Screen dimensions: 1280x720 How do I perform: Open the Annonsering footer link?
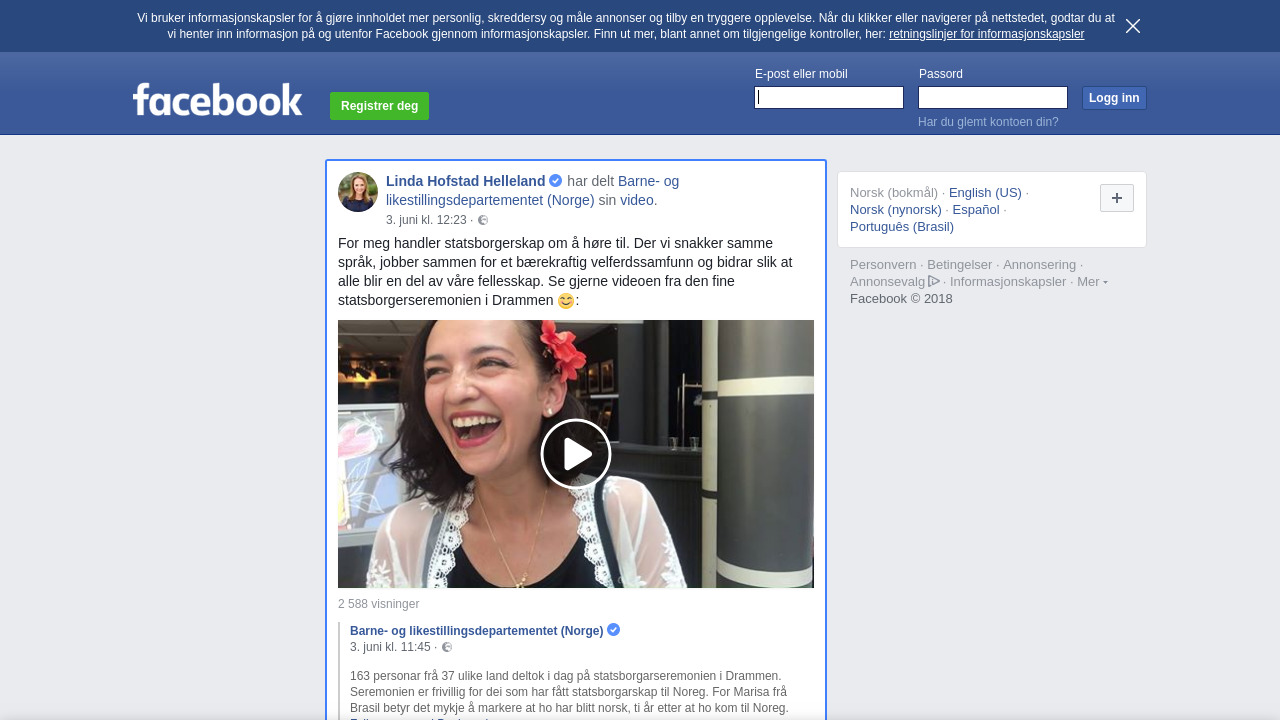tap(1040, 265)
